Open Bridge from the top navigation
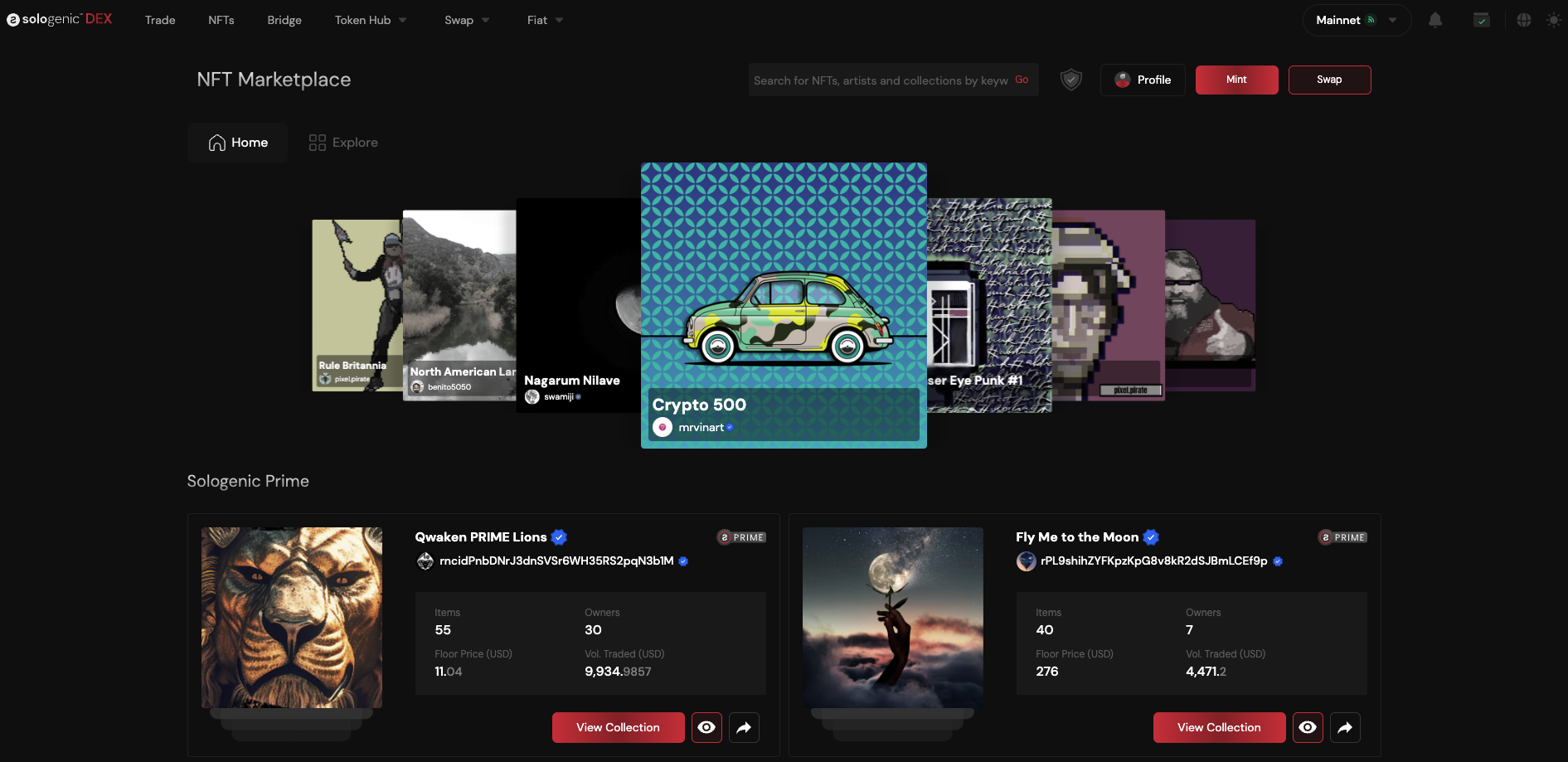Viewport: 1568px width, 762px height. 284,20
